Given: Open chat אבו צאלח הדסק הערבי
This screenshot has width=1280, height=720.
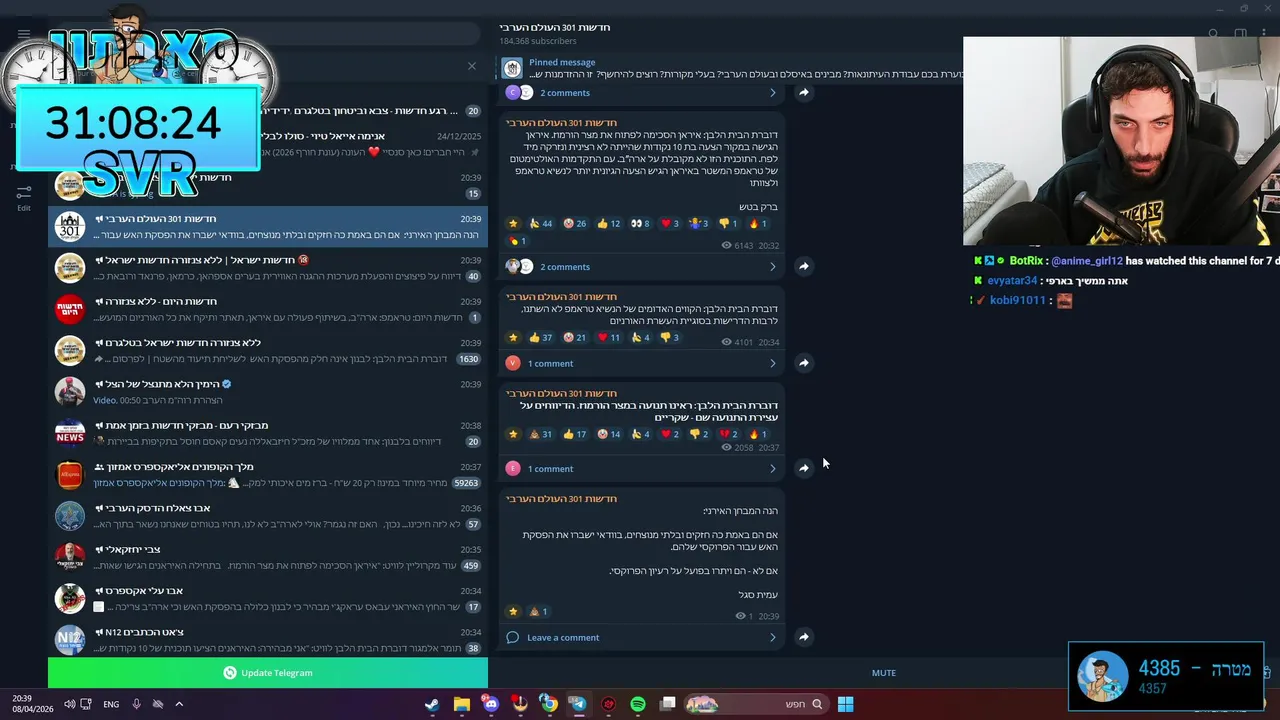Looking at the screenshot, I should 268,515.
